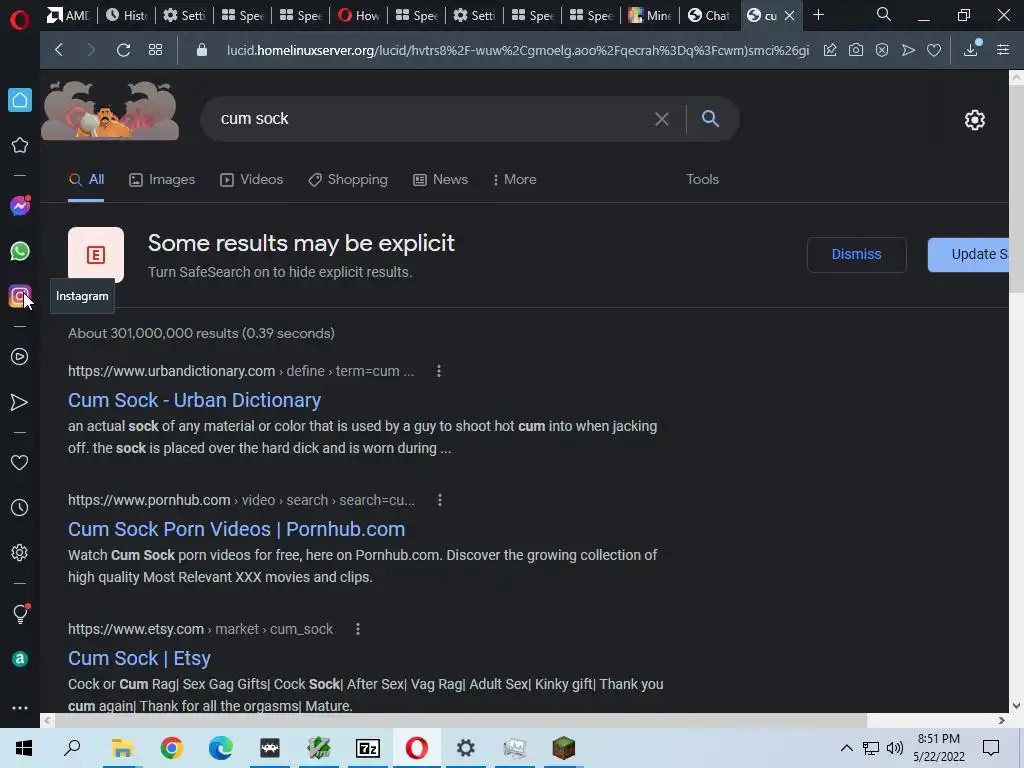
Task: Switch to the Chat browser tab
Action: pos(709,15)
